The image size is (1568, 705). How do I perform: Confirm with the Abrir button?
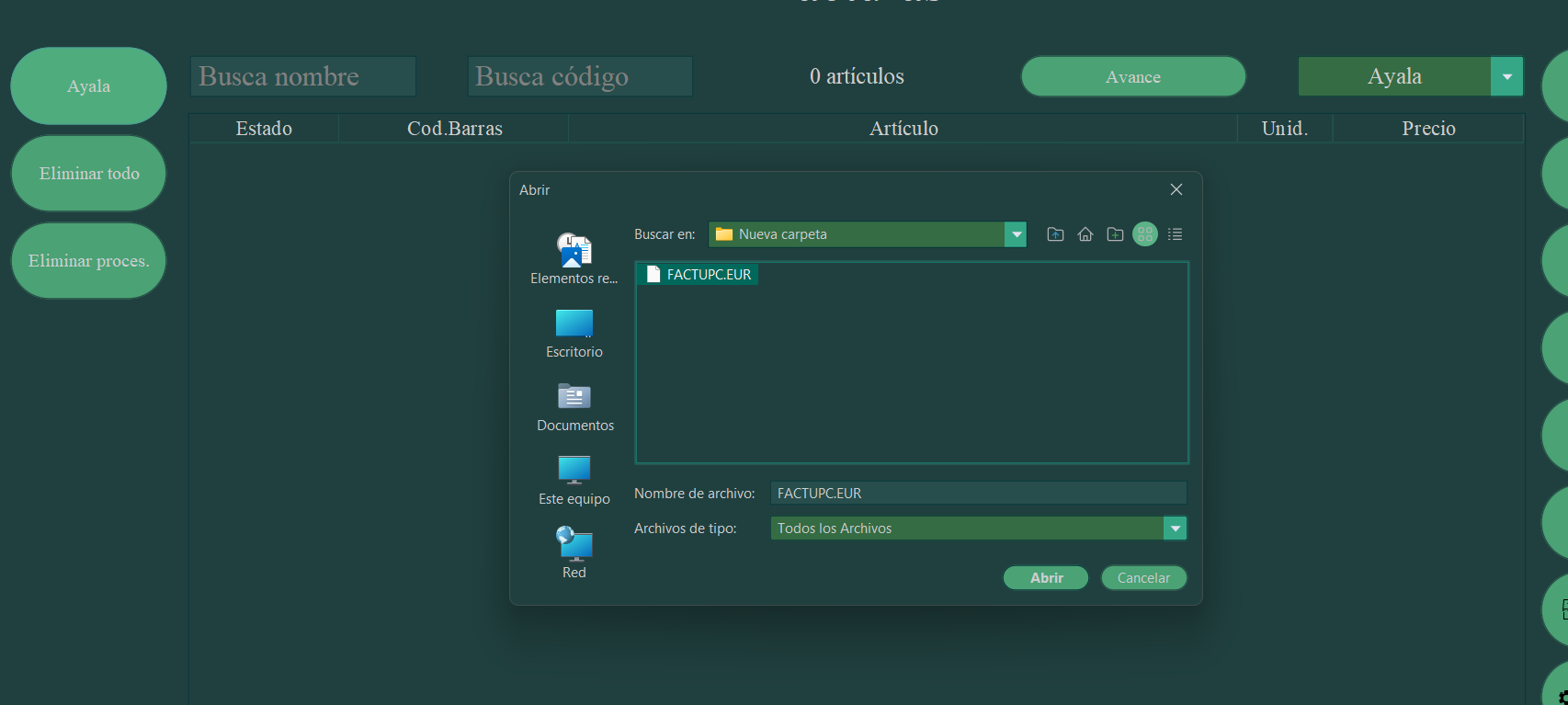[x=1046, y=577]
